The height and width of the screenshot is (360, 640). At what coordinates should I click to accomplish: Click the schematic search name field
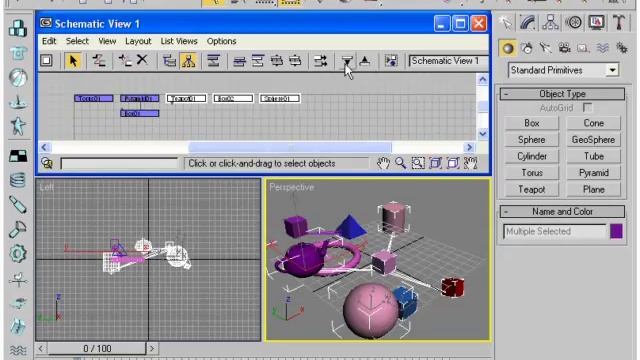(x=119, y=164)
